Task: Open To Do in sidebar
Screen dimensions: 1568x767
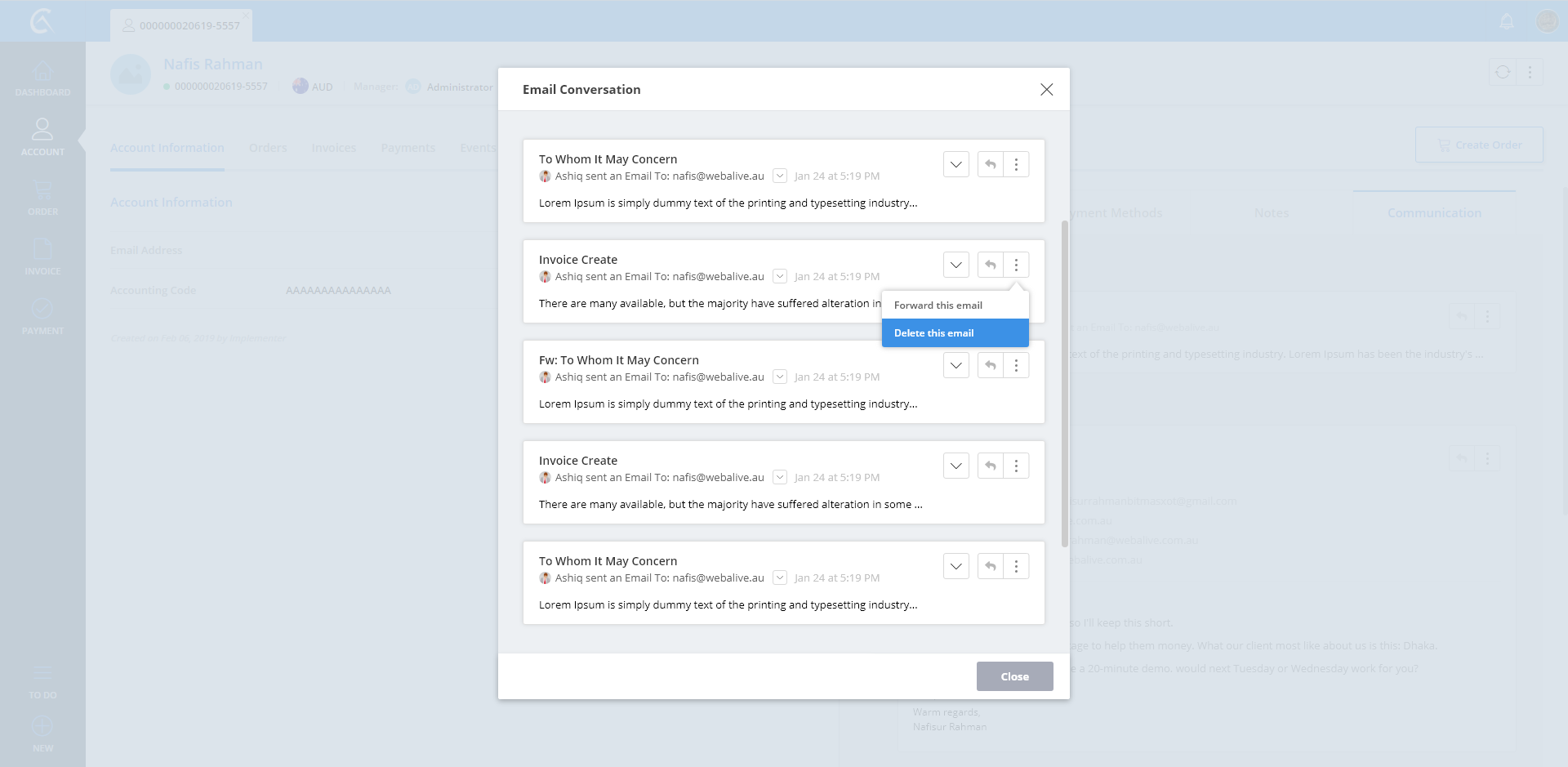Action: [x=42, y=682]
